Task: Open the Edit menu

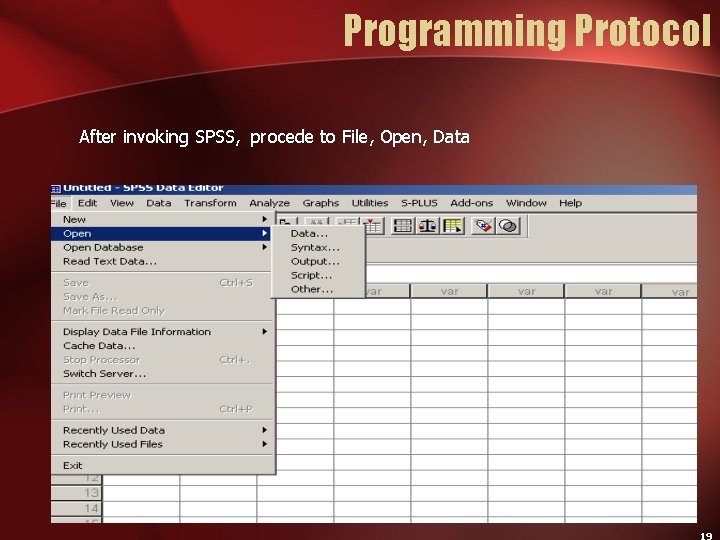Action: pos(87,203)
